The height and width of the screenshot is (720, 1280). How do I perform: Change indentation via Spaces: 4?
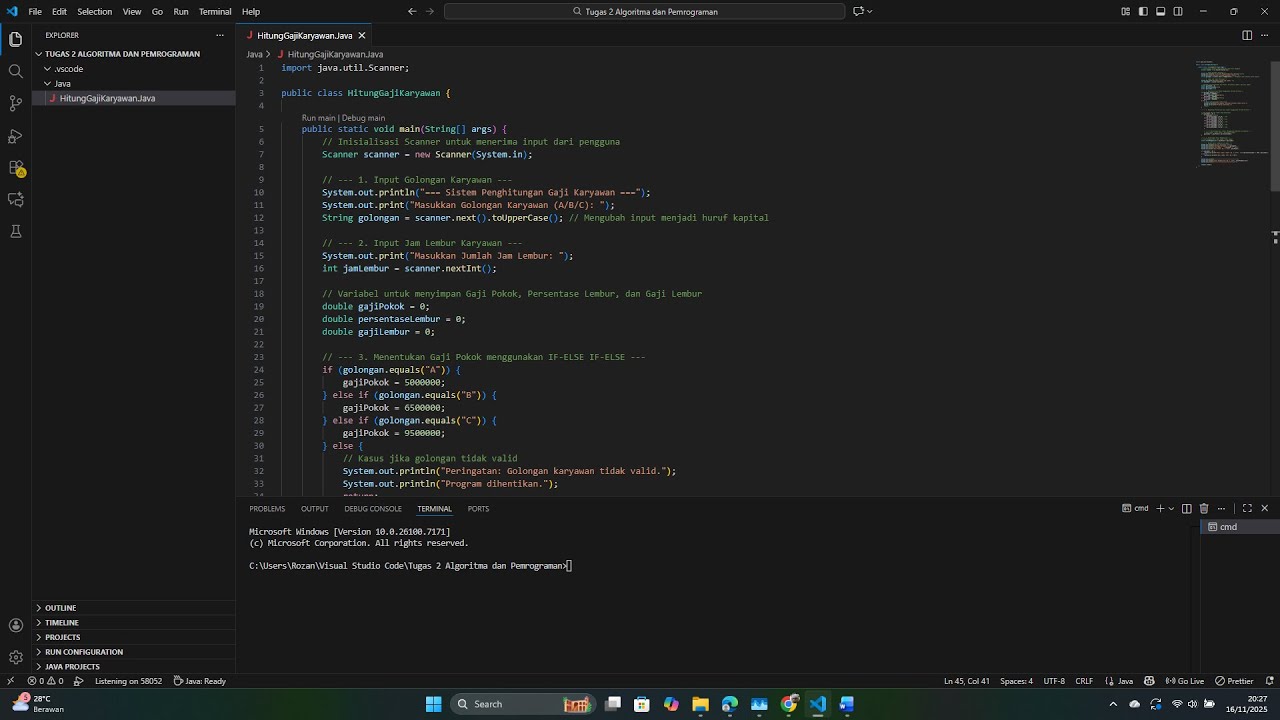click(x=1016, y=681)
